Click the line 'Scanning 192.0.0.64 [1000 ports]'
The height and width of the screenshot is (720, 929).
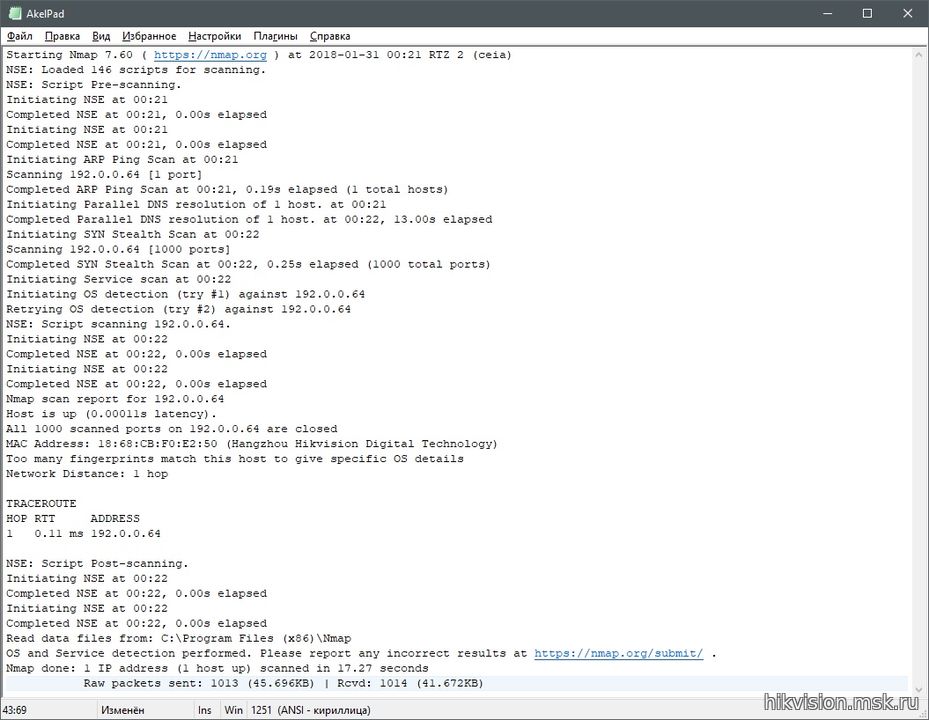pos(118,249)
